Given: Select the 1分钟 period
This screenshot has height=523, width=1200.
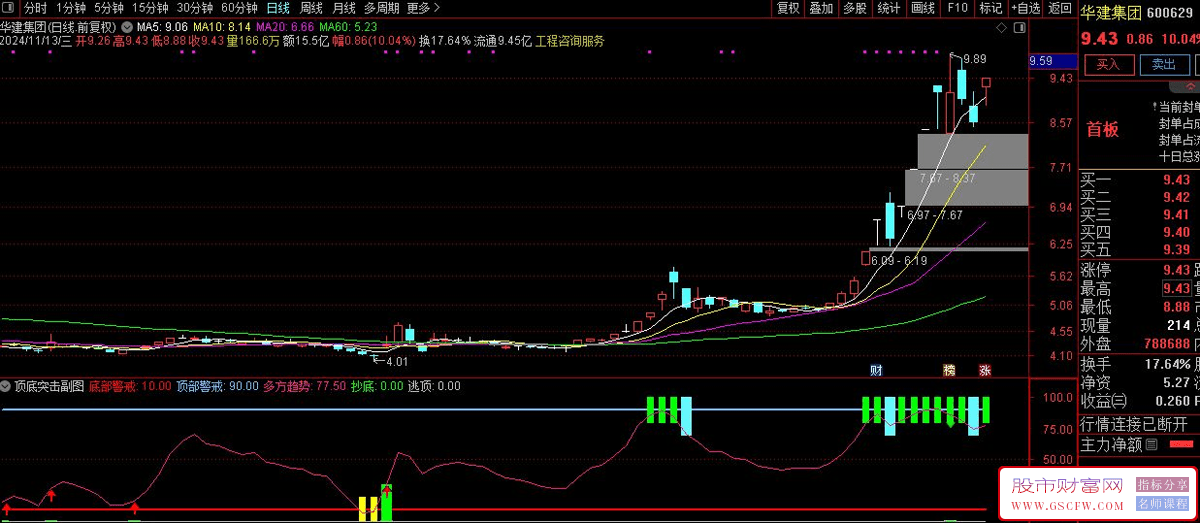Looking at the screenshot, I should coord(71,8).
